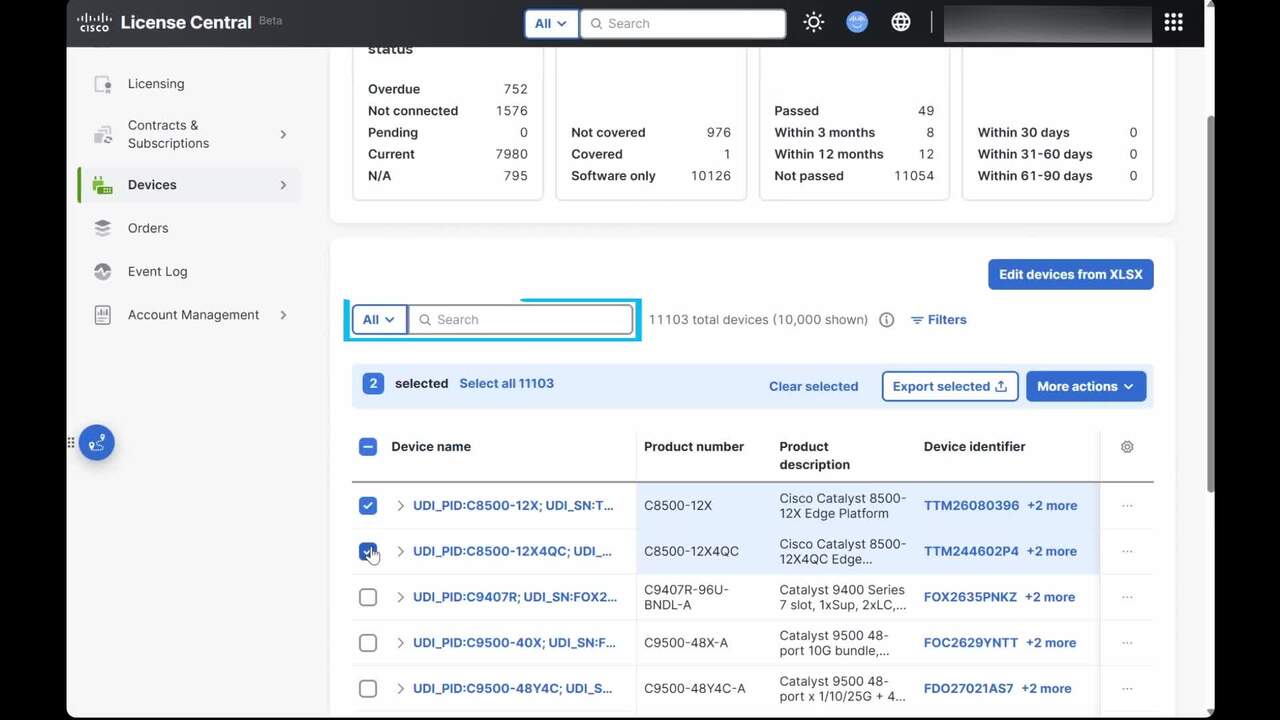The image size is (1280, 720).
Task: Click the header global search field
Action: [x=683, y=23]
